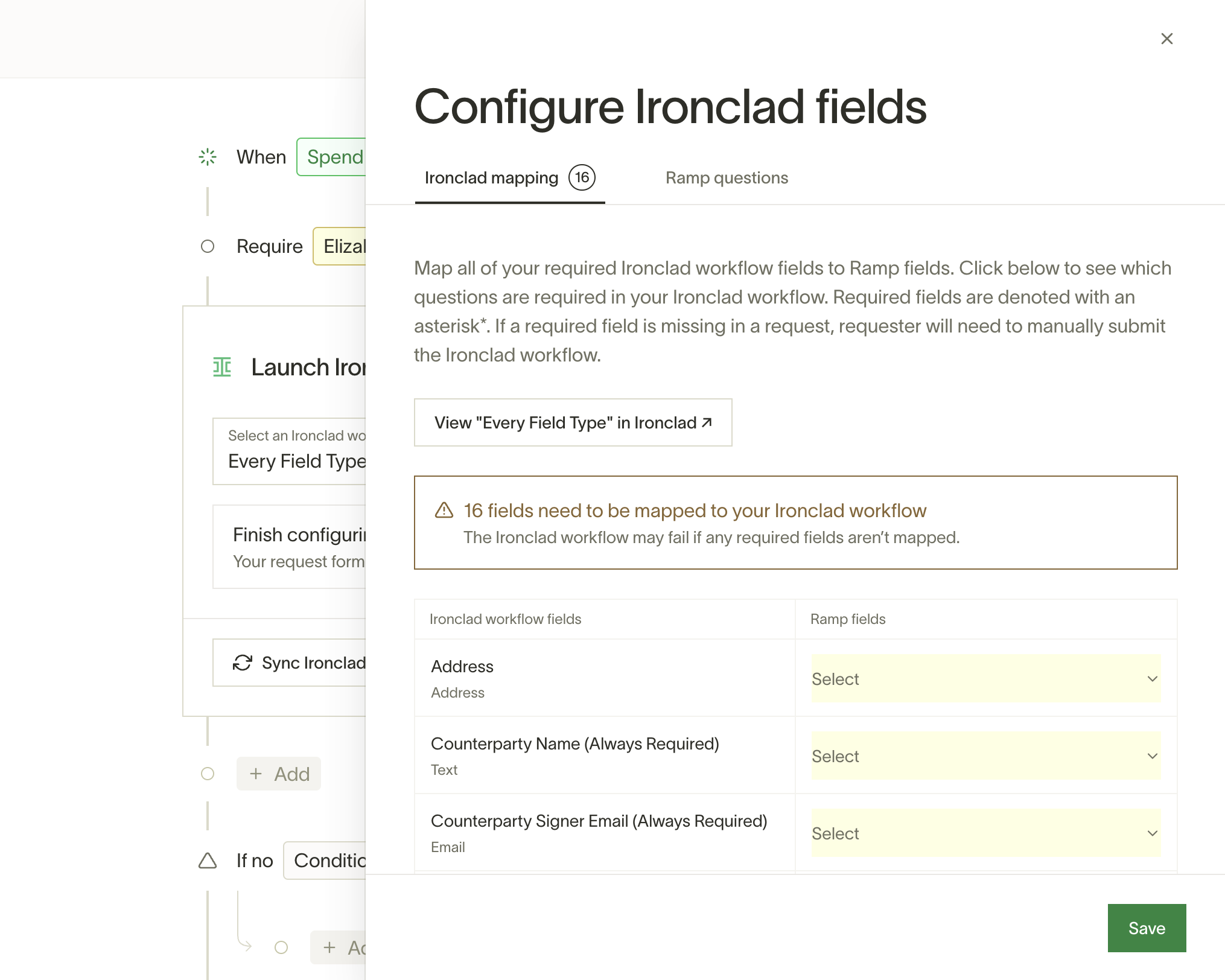Viewport: 1225px width, 980px height.
Task: Click the plus icon in Add step
Action: (256, 774)
